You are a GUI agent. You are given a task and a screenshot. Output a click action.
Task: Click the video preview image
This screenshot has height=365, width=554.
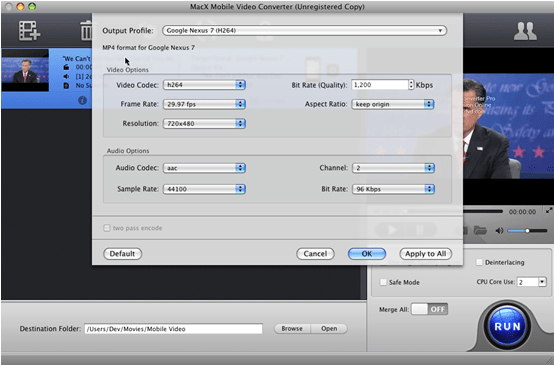[508, 126]
